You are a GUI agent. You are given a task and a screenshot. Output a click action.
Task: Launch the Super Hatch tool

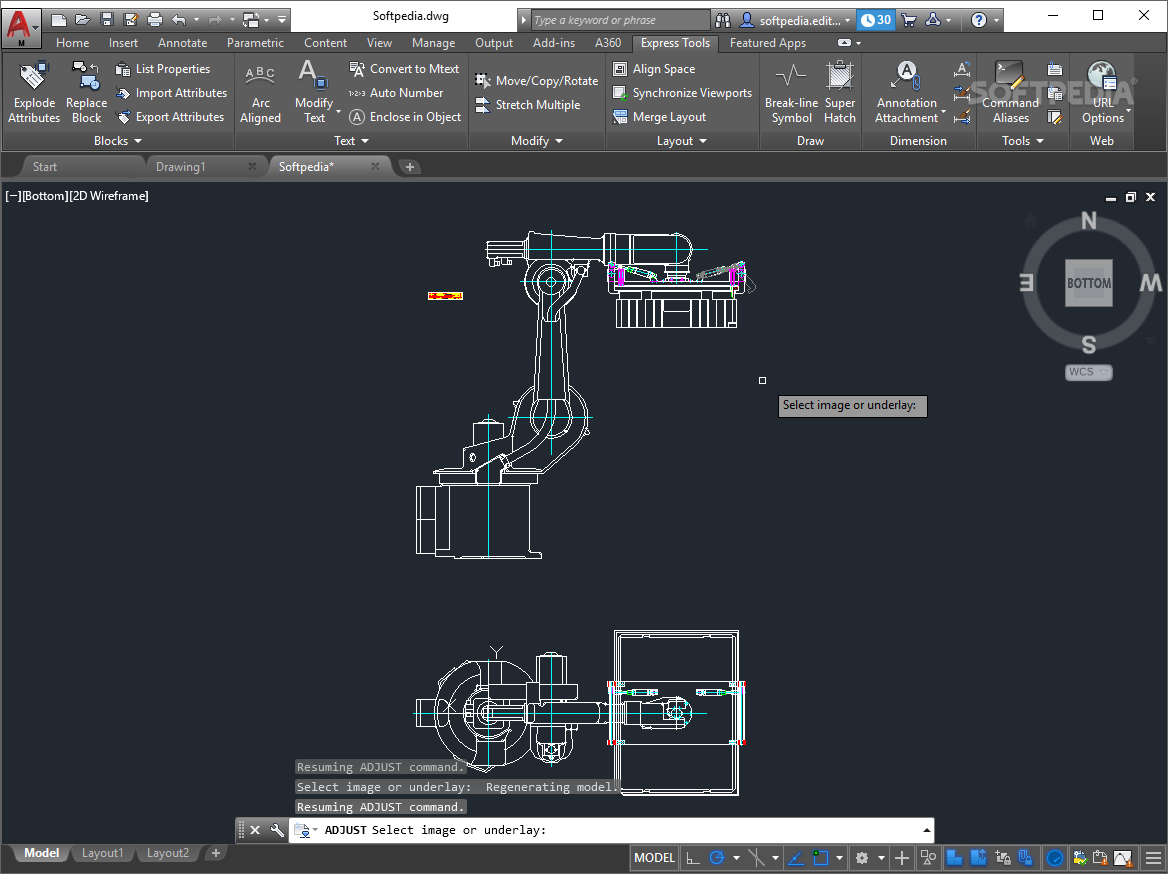[840, 93]
